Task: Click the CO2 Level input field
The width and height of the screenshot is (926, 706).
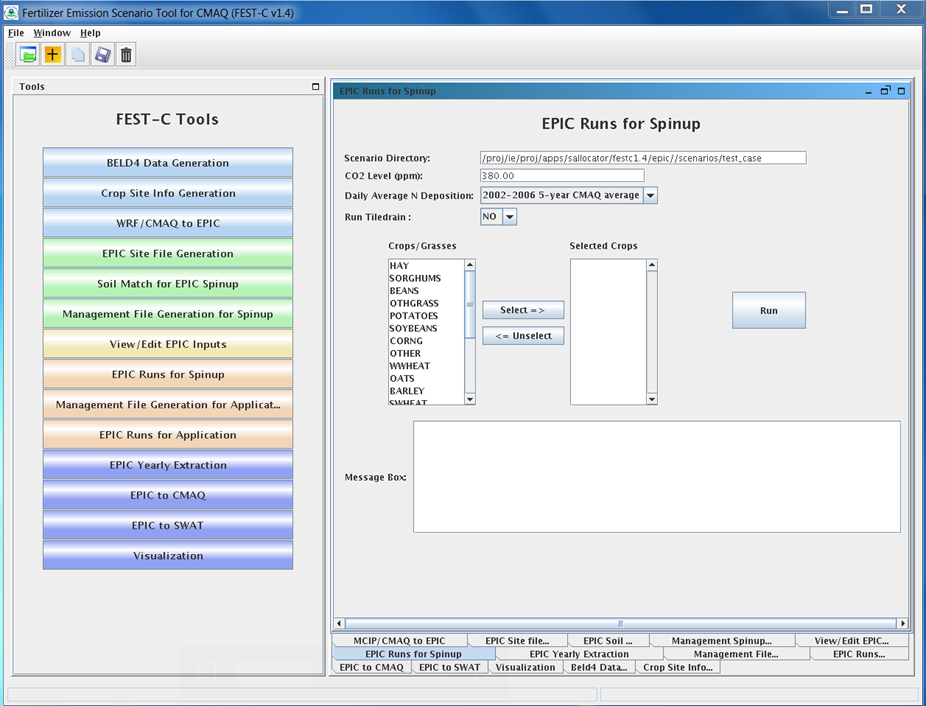Action: [x=562, y=175]
